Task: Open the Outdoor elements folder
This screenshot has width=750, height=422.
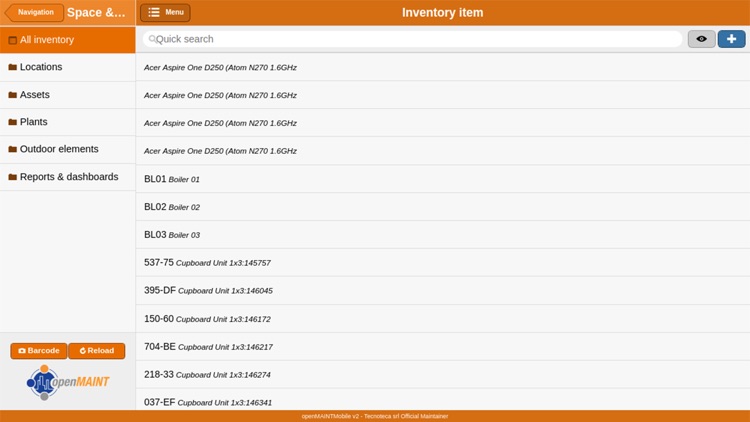Action: [x=67, y=149]
